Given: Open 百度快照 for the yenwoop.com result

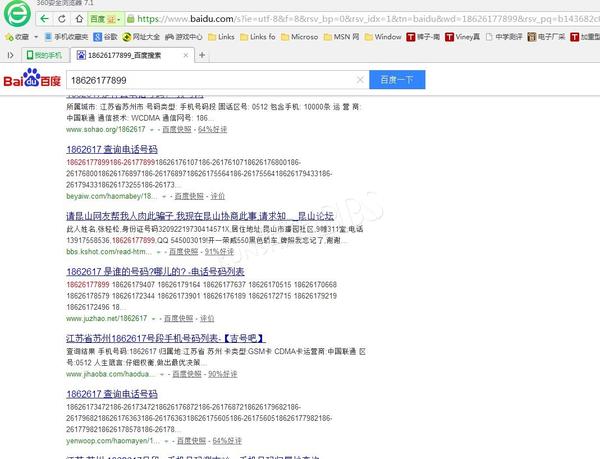Looking at the screenshot, I should pos(192,441).
